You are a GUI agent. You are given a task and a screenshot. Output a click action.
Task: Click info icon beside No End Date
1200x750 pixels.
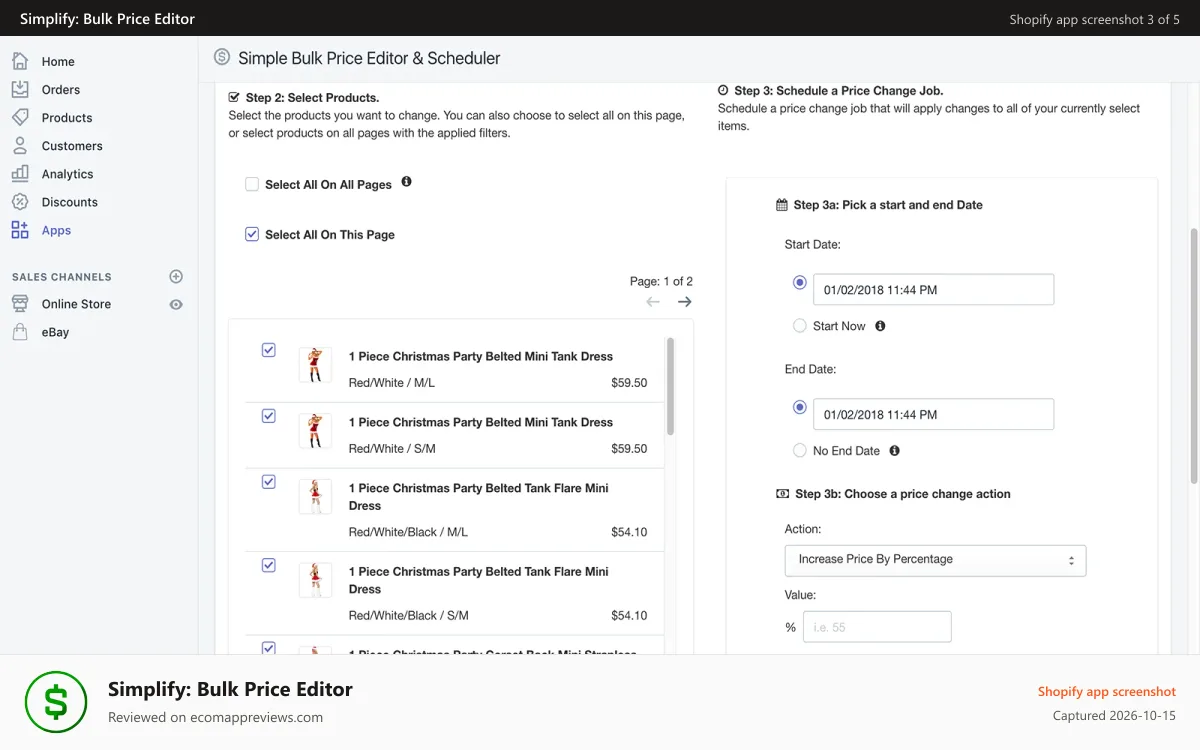pos(894,451)
